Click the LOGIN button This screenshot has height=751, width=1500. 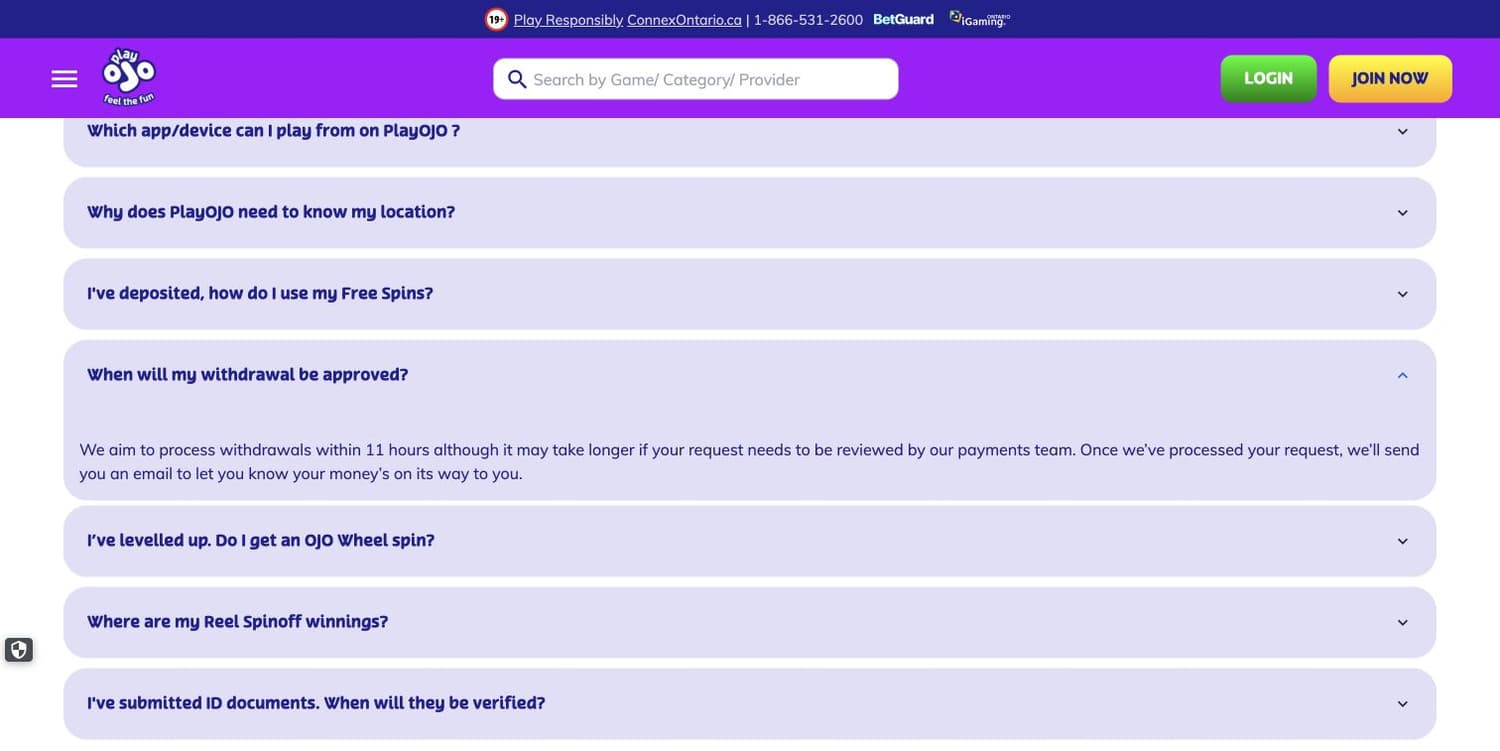[1268, 78]
